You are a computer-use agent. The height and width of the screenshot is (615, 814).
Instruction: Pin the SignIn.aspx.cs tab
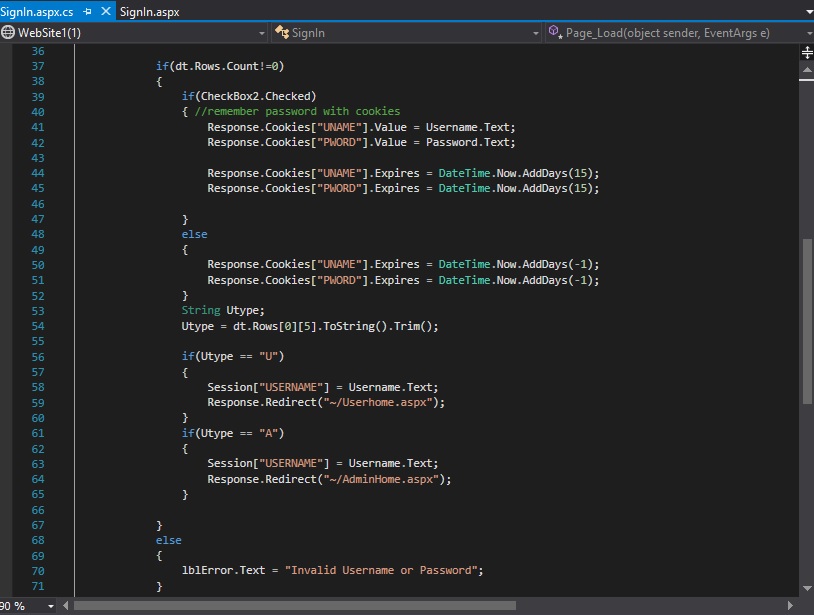(x=87, y=12)
